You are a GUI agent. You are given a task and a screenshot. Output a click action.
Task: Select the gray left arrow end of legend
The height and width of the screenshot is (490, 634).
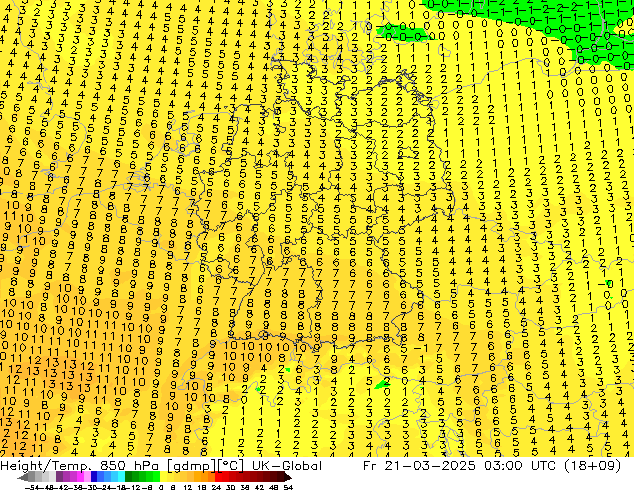[x=23, y=477]
